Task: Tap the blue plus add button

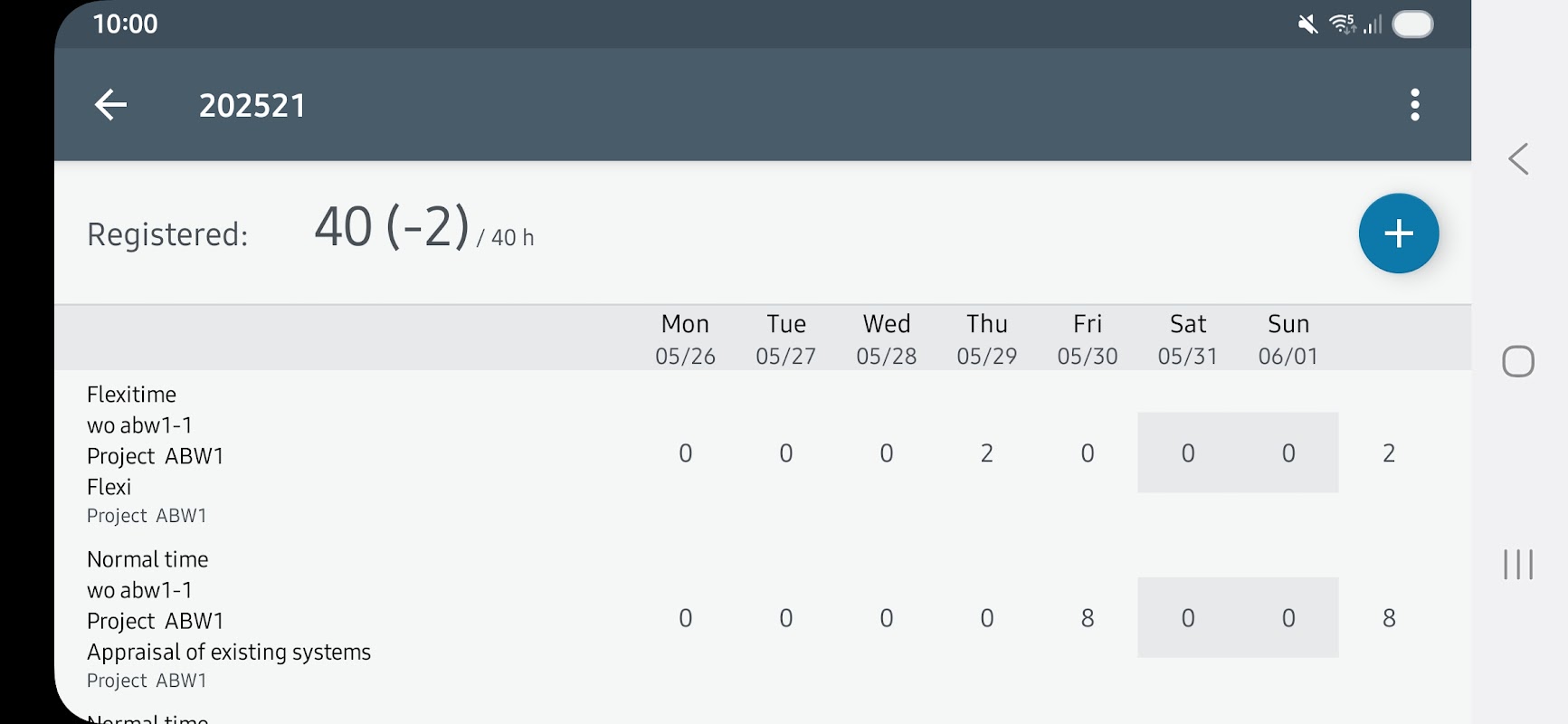Action: point(1399,233)
